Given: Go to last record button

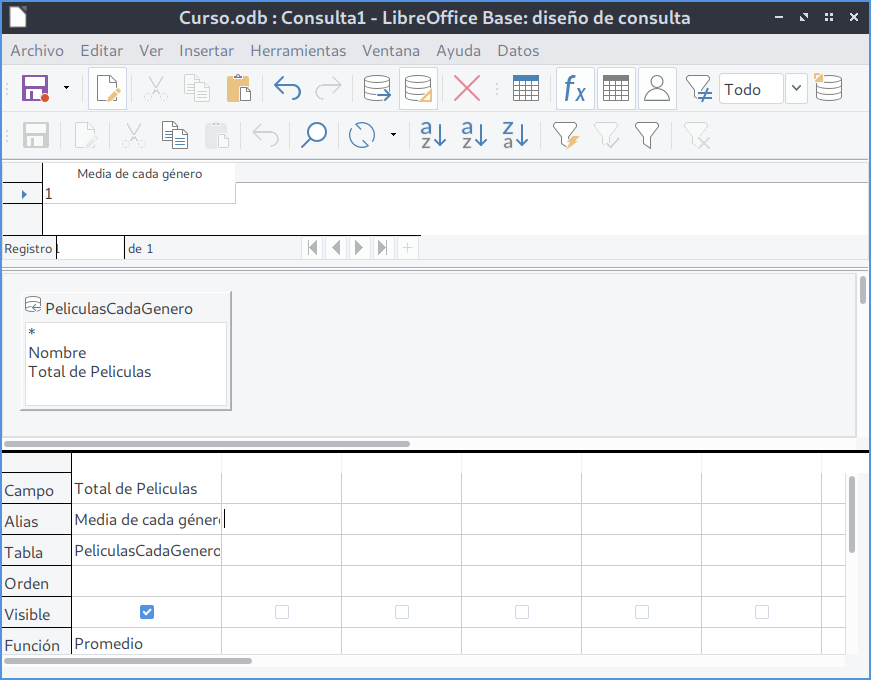Looking at the screenshot, I should (x=382, y=248).
